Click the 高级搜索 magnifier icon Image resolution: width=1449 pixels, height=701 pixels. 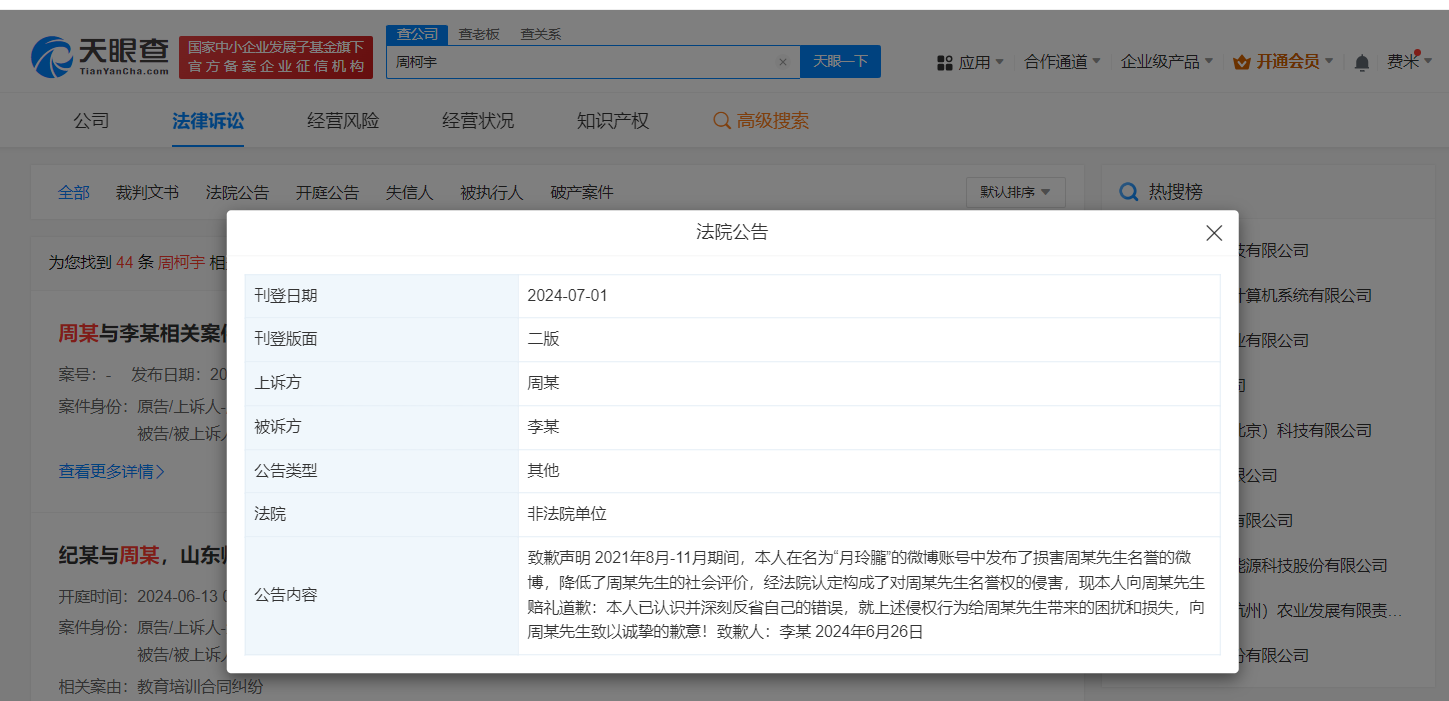721,120
